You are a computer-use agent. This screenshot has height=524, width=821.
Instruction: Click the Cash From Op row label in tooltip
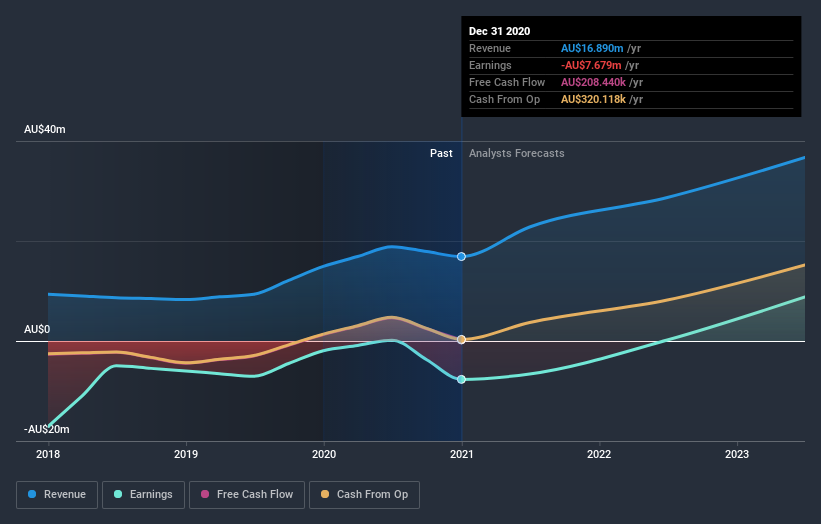pyautogui.click(x=504, y=99)
